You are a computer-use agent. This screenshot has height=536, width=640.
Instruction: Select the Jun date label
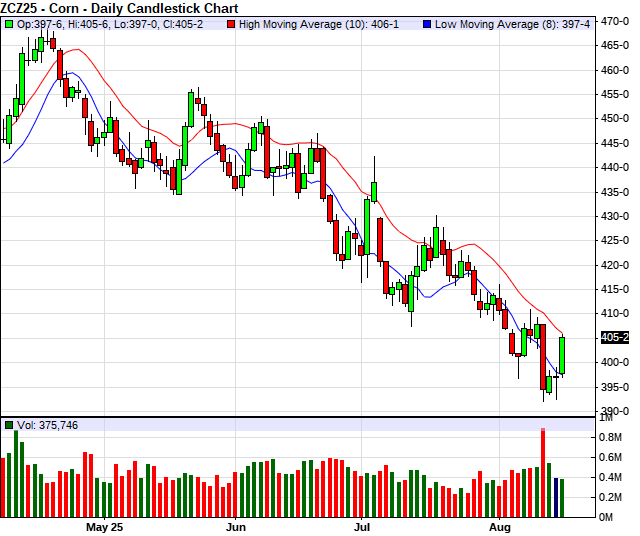click(x=236, y=525)
